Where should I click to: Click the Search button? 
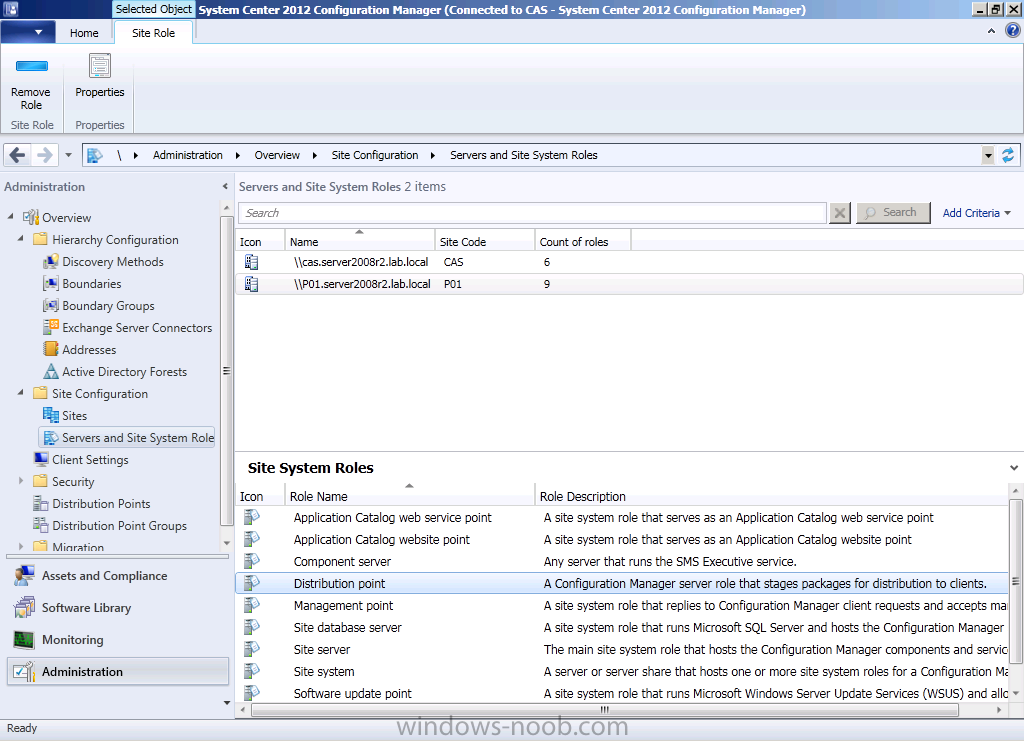[x=893, y=213]
